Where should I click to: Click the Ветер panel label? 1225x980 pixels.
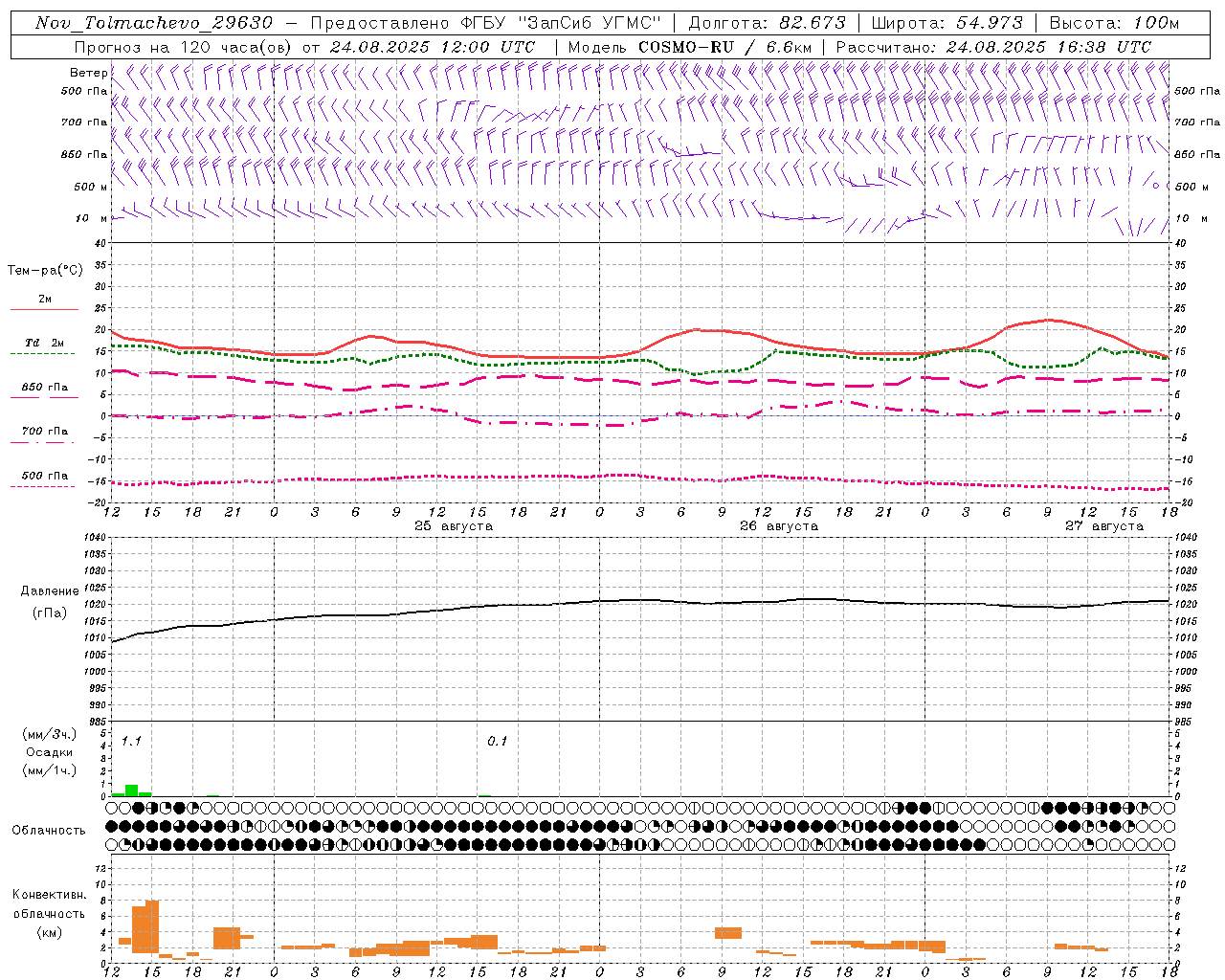pos(88,73)
